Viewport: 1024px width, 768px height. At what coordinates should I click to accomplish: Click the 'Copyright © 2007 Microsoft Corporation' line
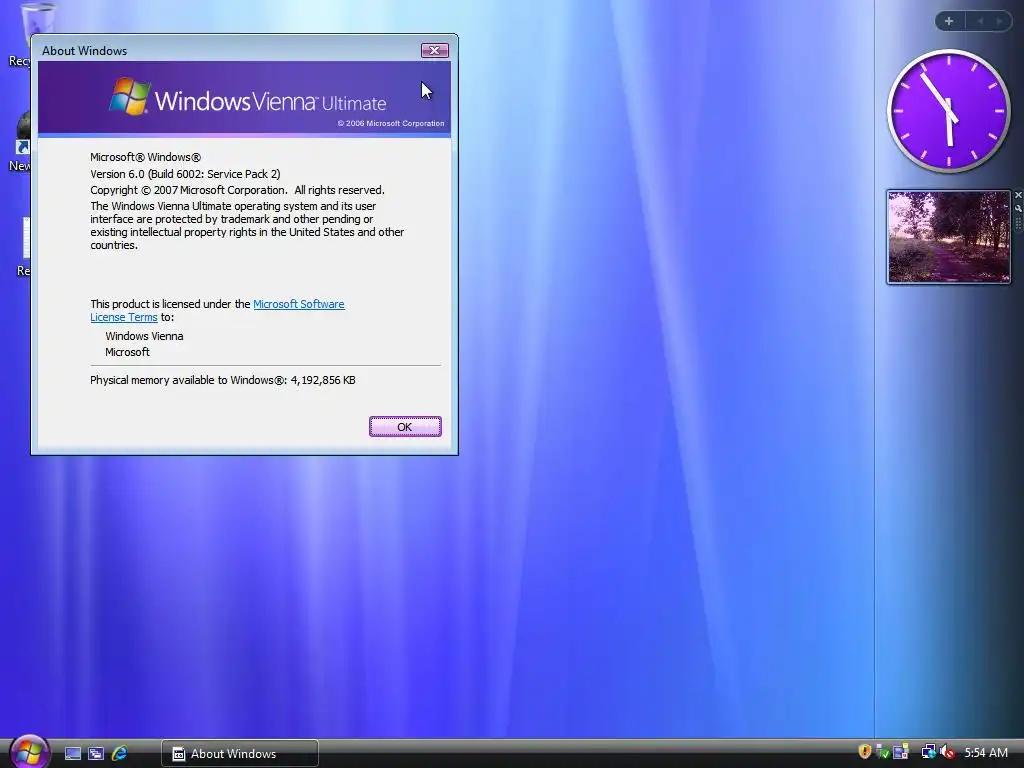coord(238,190)
